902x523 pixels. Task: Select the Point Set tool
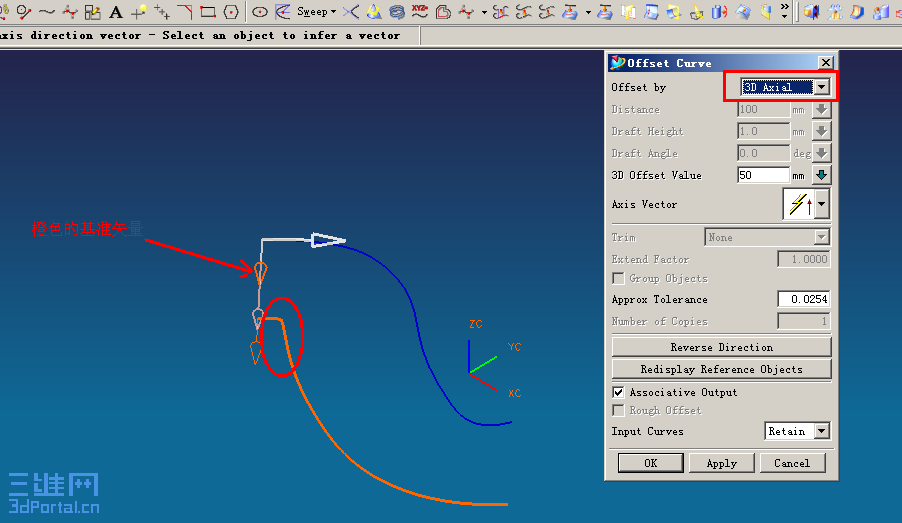[x=162, y=12]
